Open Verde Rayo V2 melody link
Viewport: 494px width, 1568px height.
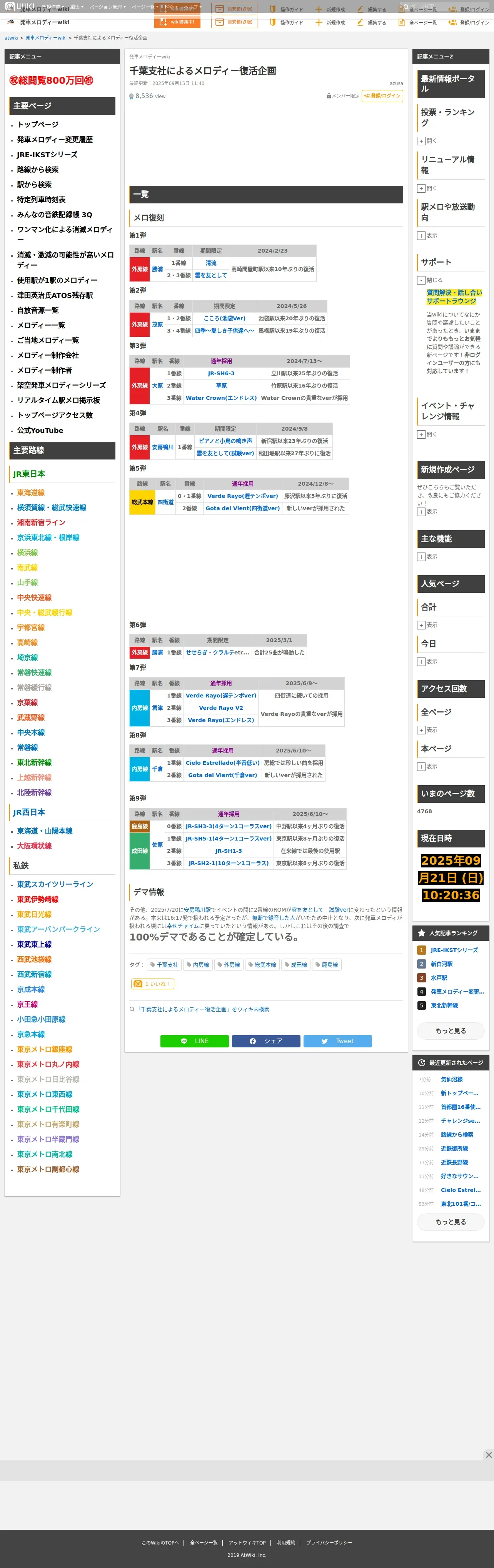coord(220,708)
